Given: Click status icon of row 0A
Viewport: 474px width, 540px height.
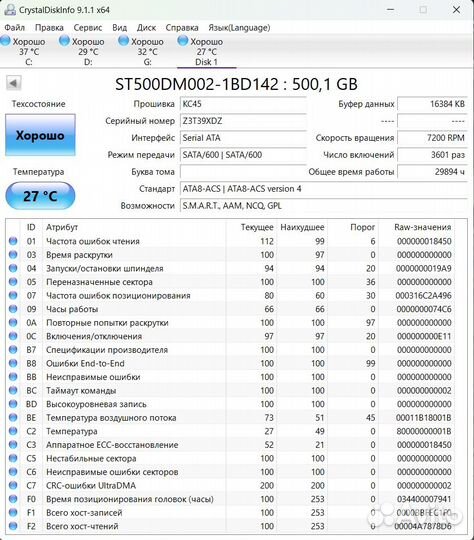Looking at the screenshot, I should (13, 322).
